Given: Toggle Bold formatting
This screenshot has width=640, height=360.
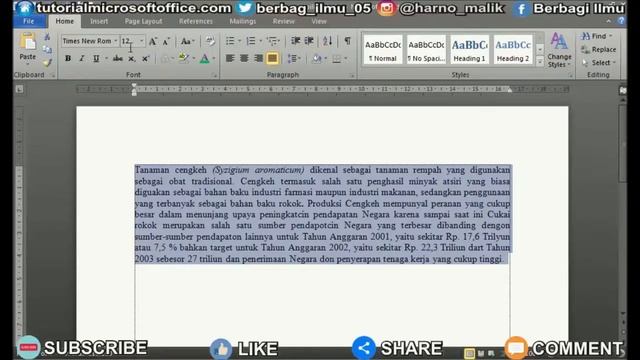Looking at the screenshot, I should click(68, 59).
